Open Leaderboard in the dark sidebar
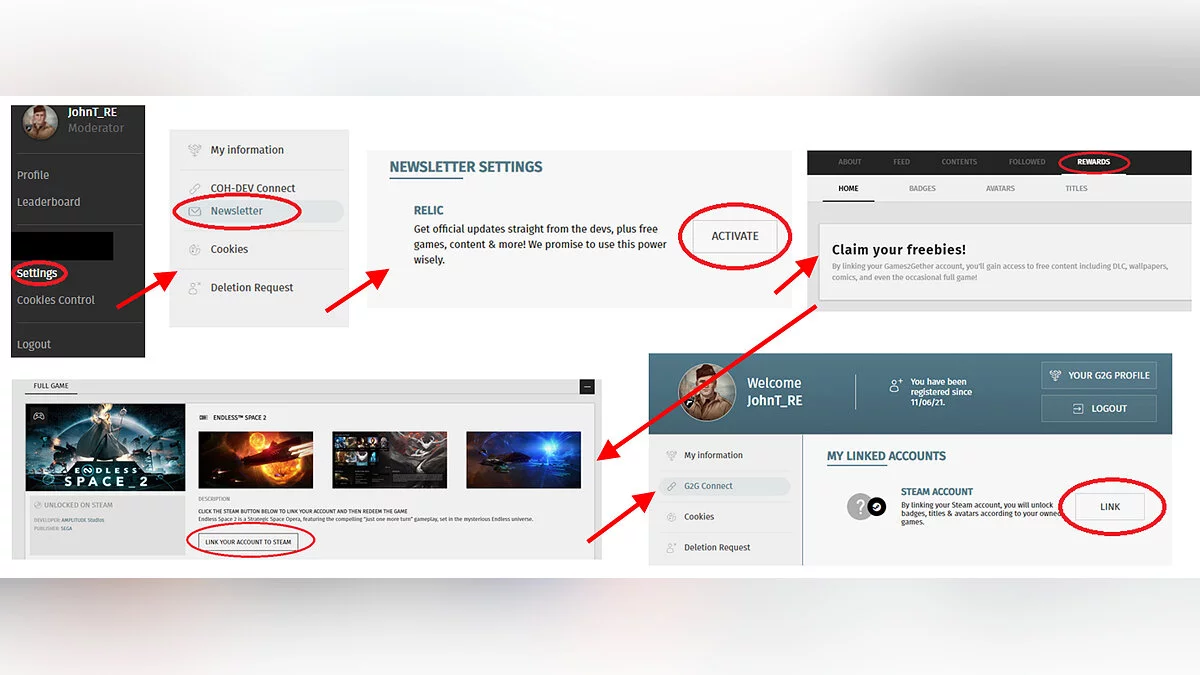Viewport: 1200px width, 675px height. coord(48,201)
